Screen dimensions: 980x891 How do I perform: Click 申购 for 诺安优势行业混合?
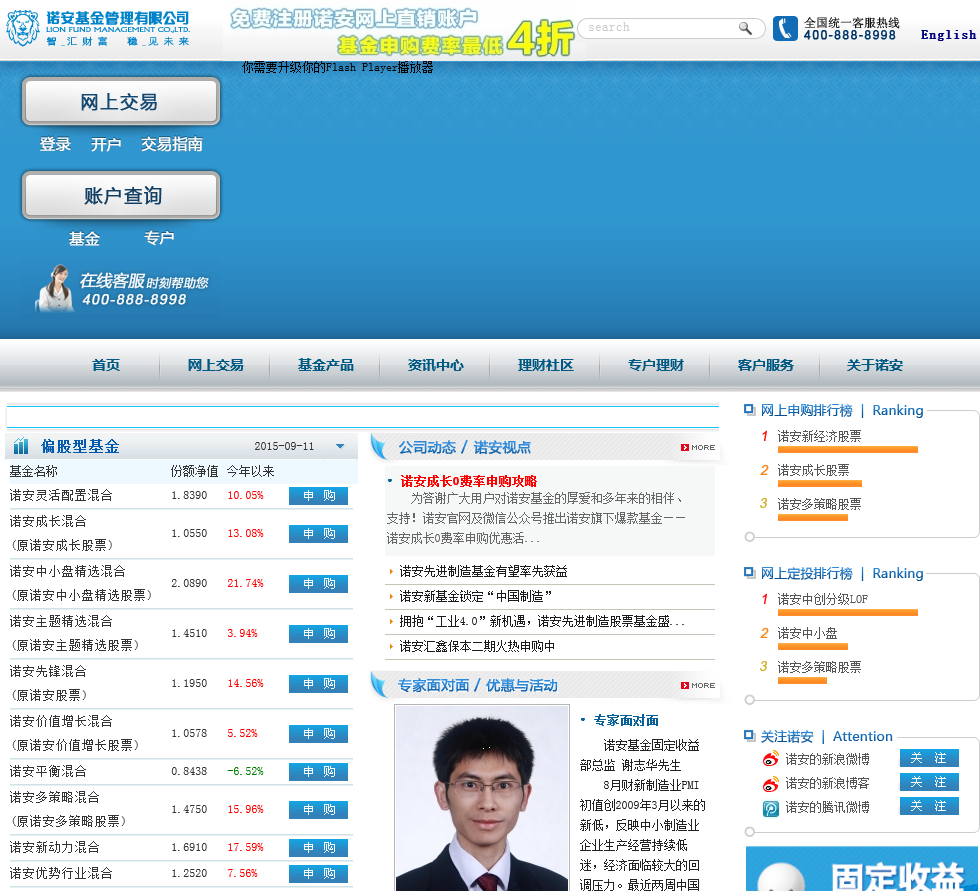318,874
